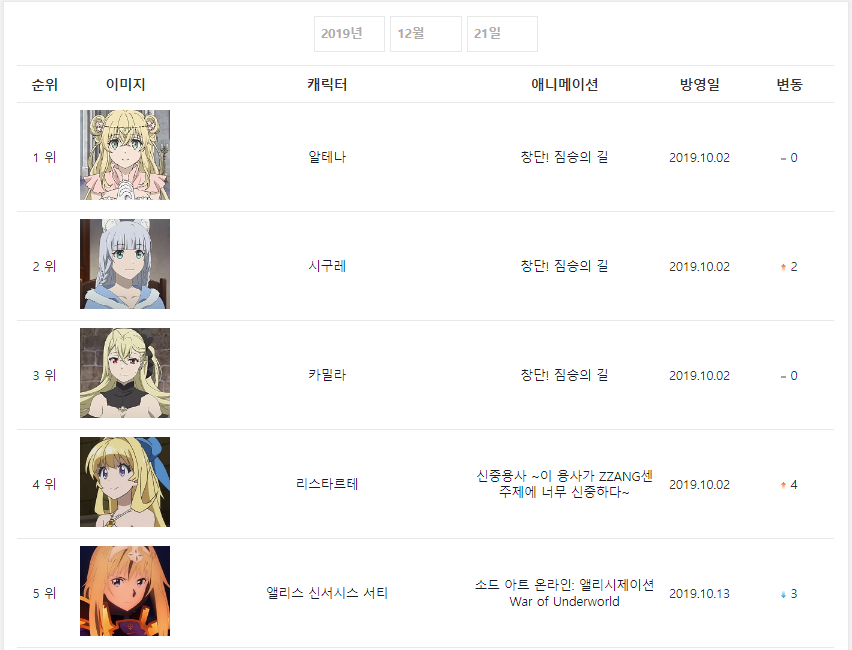Open the 알테나 character thumbnail
The image size is (852, 650).
tap(125, 155)
